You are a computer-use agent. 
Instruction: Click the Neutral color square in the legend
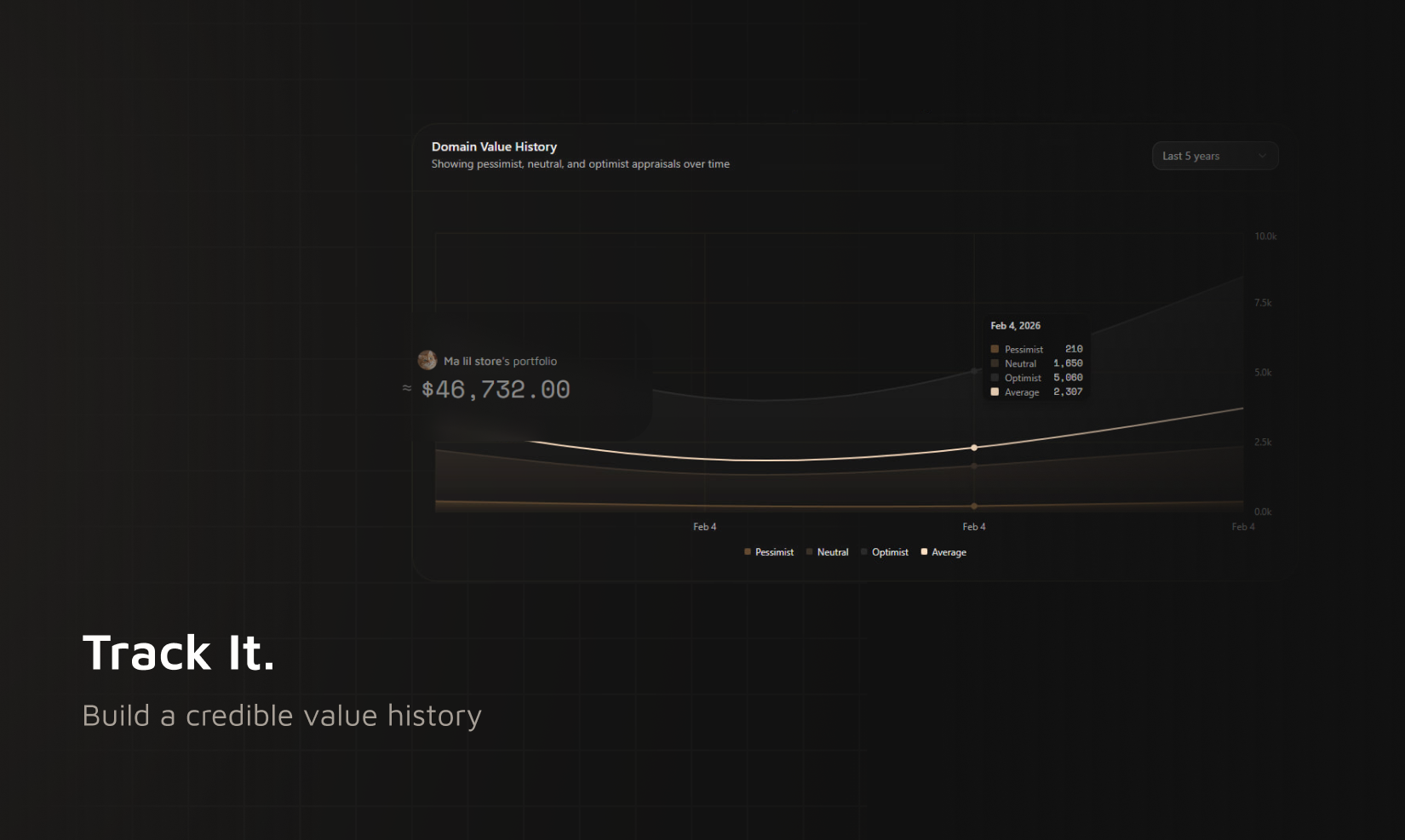click(x=808, y=551)
